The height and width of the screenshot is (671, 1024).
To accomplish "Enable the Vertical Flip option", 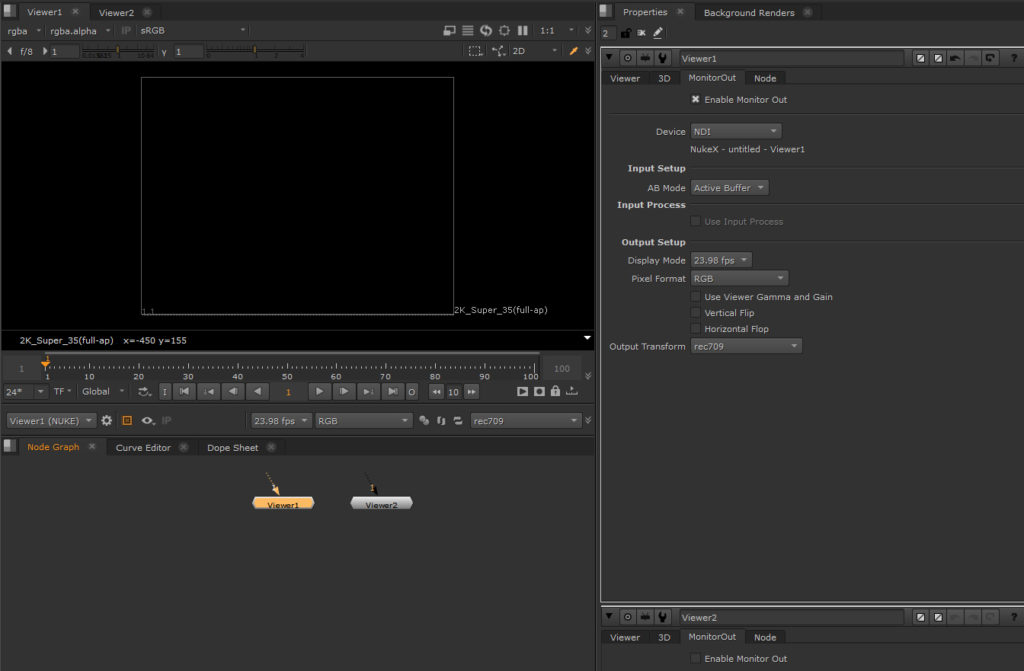I will tap(696, 312).
